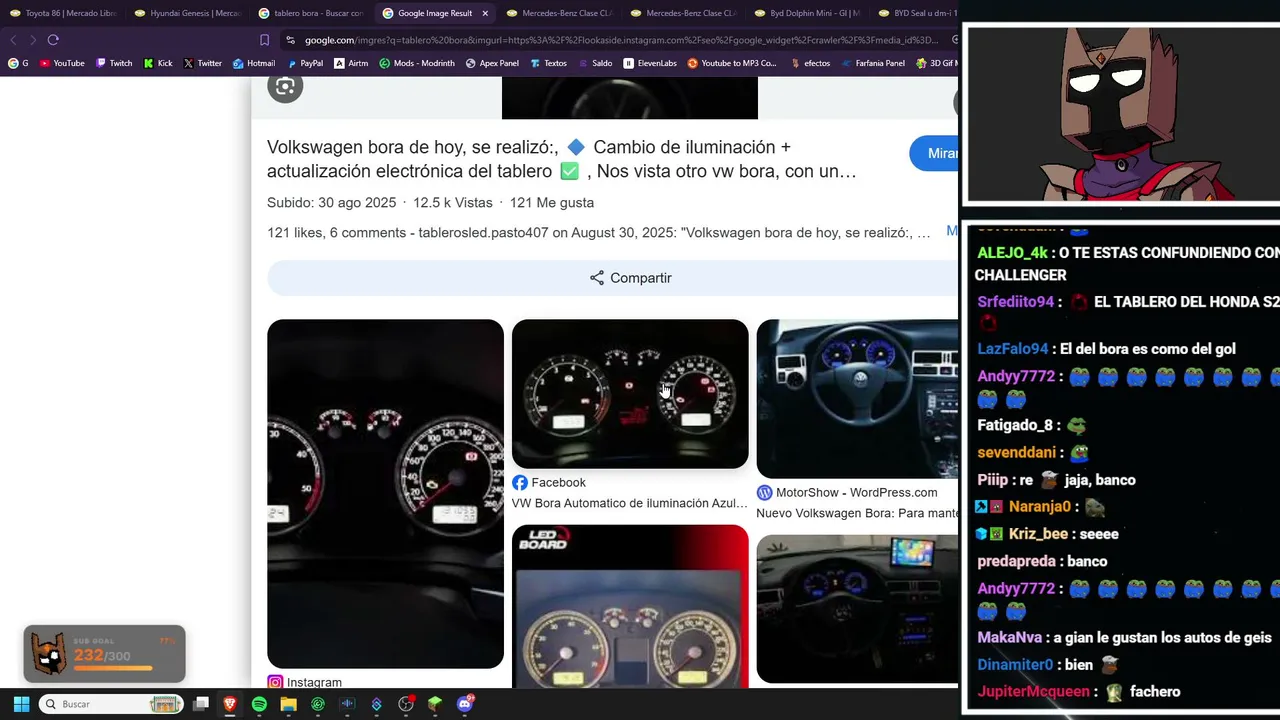Image resolution: width=1280 pixels, height=720 pixels.
Task: Open File Explorer from the taskbar
Action: coord(288,704)
